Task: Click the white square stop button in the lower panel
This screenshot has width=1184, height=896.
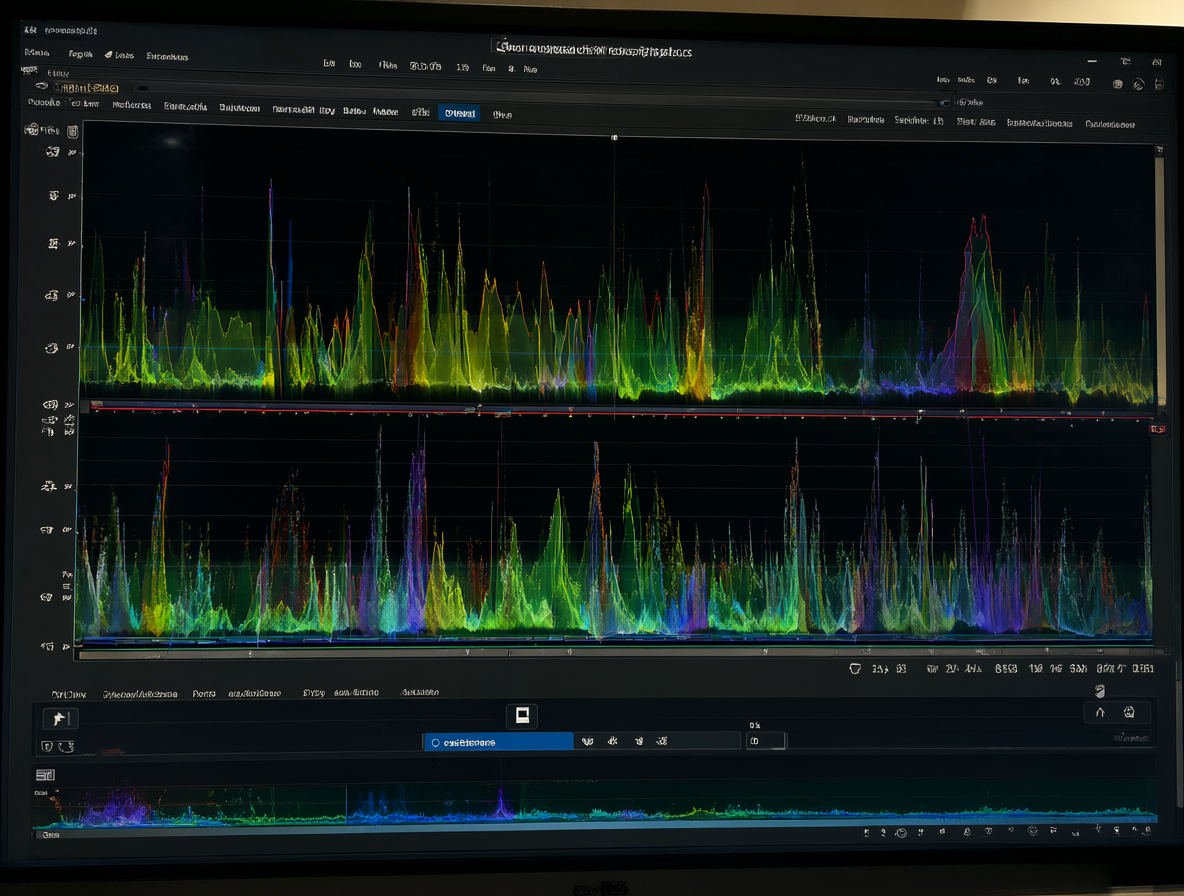Action: [522, 715]
